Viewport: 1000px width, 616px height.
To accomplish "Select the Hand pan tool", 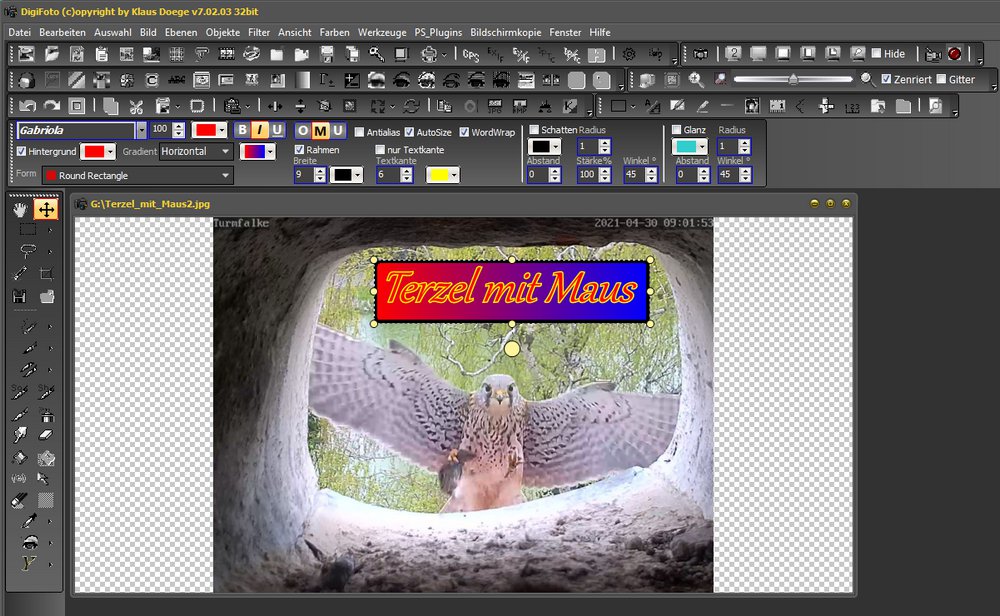I will tap(20, 209).
